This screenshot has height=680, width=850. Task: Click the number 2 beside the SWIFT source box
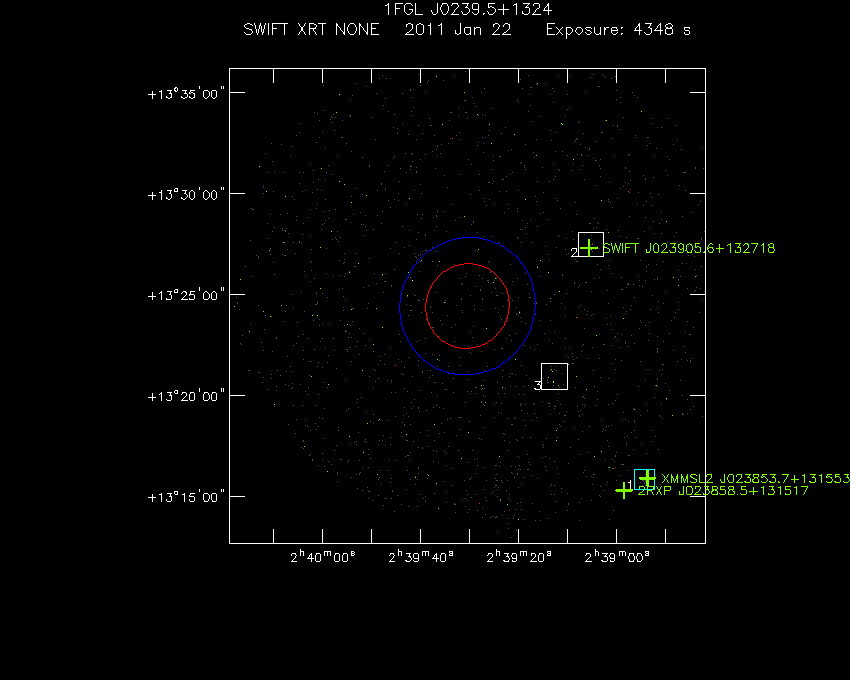tap(574, 253)
